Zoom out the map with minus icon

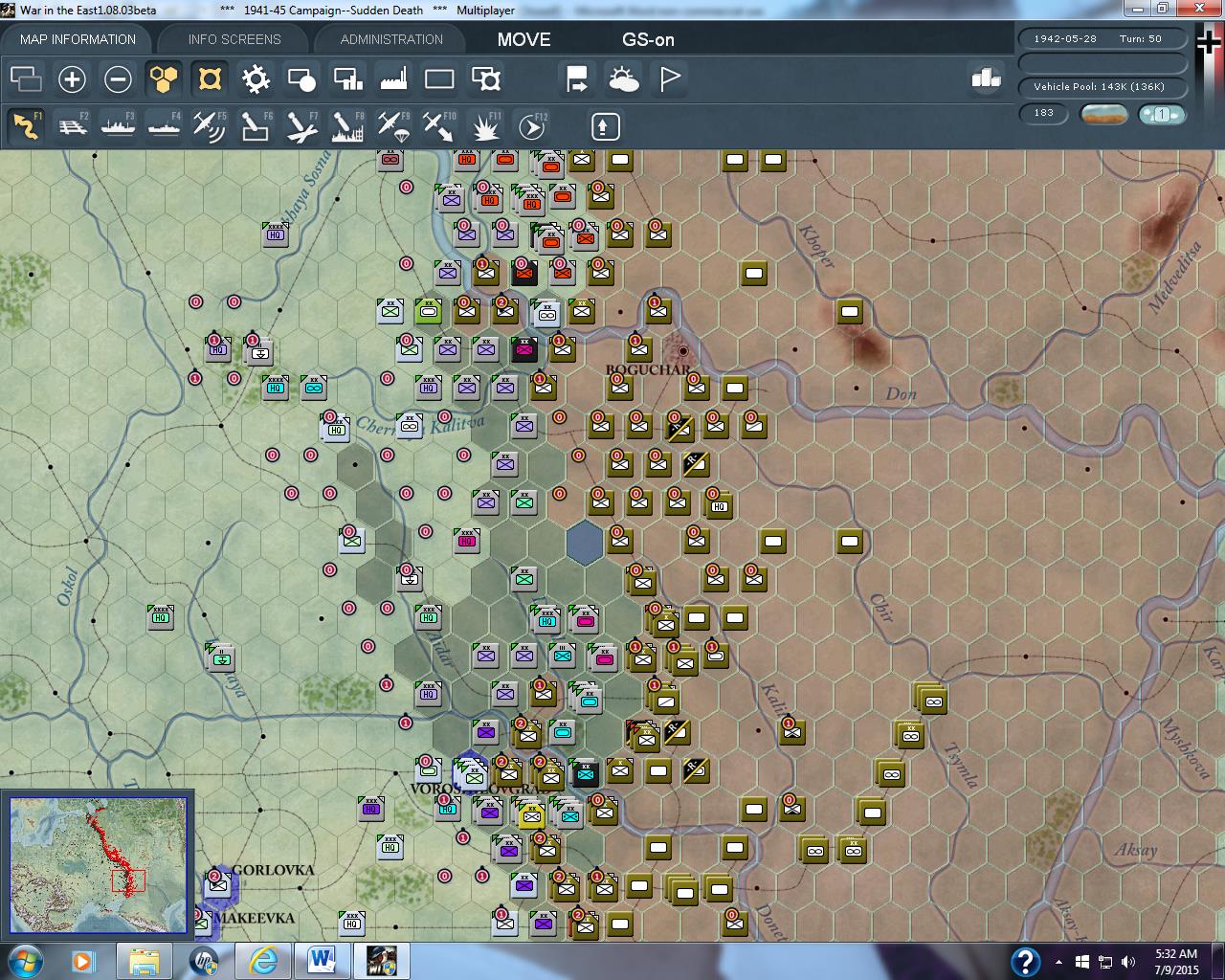coord(118,78)
